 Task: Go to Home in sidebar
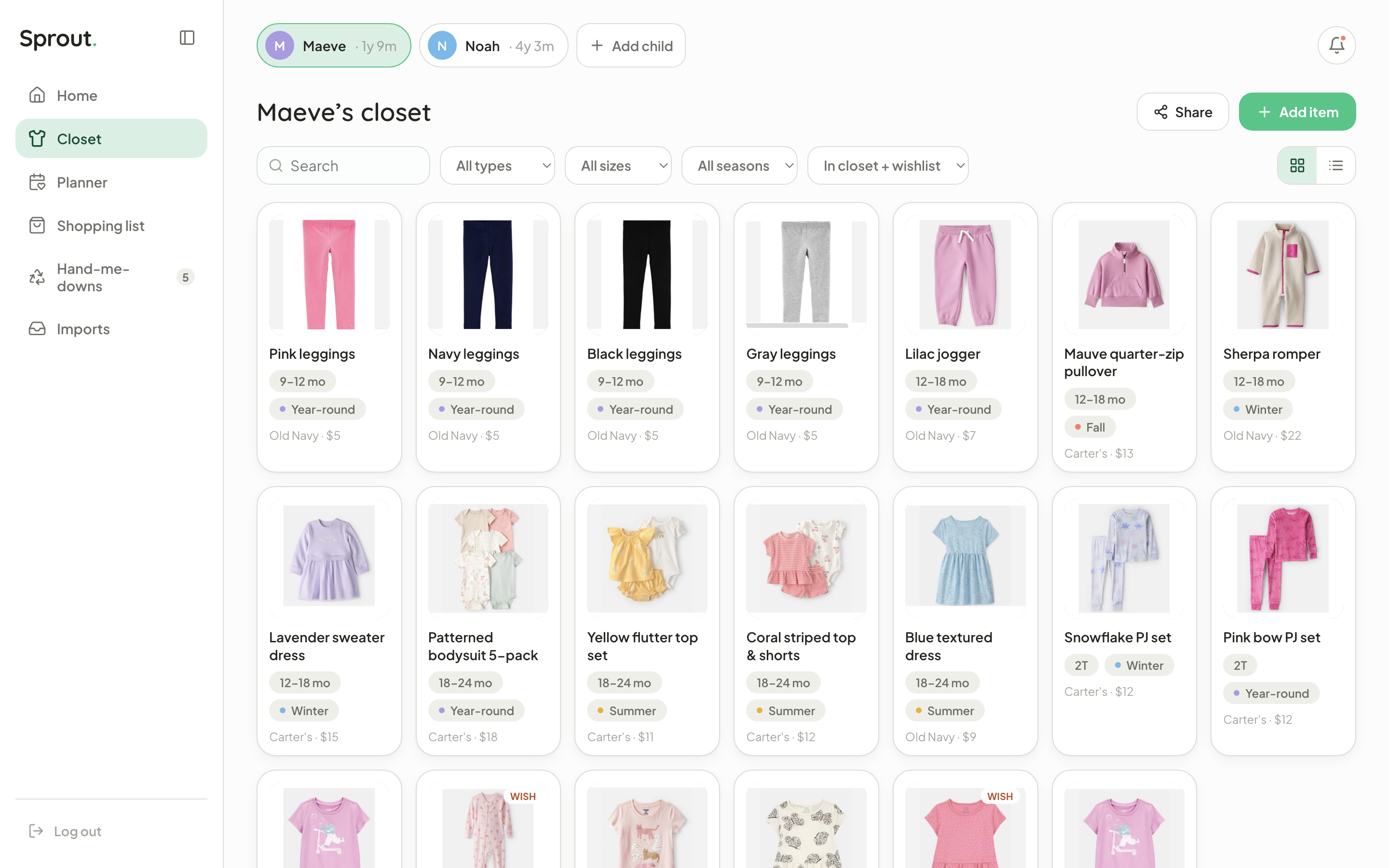111,95
